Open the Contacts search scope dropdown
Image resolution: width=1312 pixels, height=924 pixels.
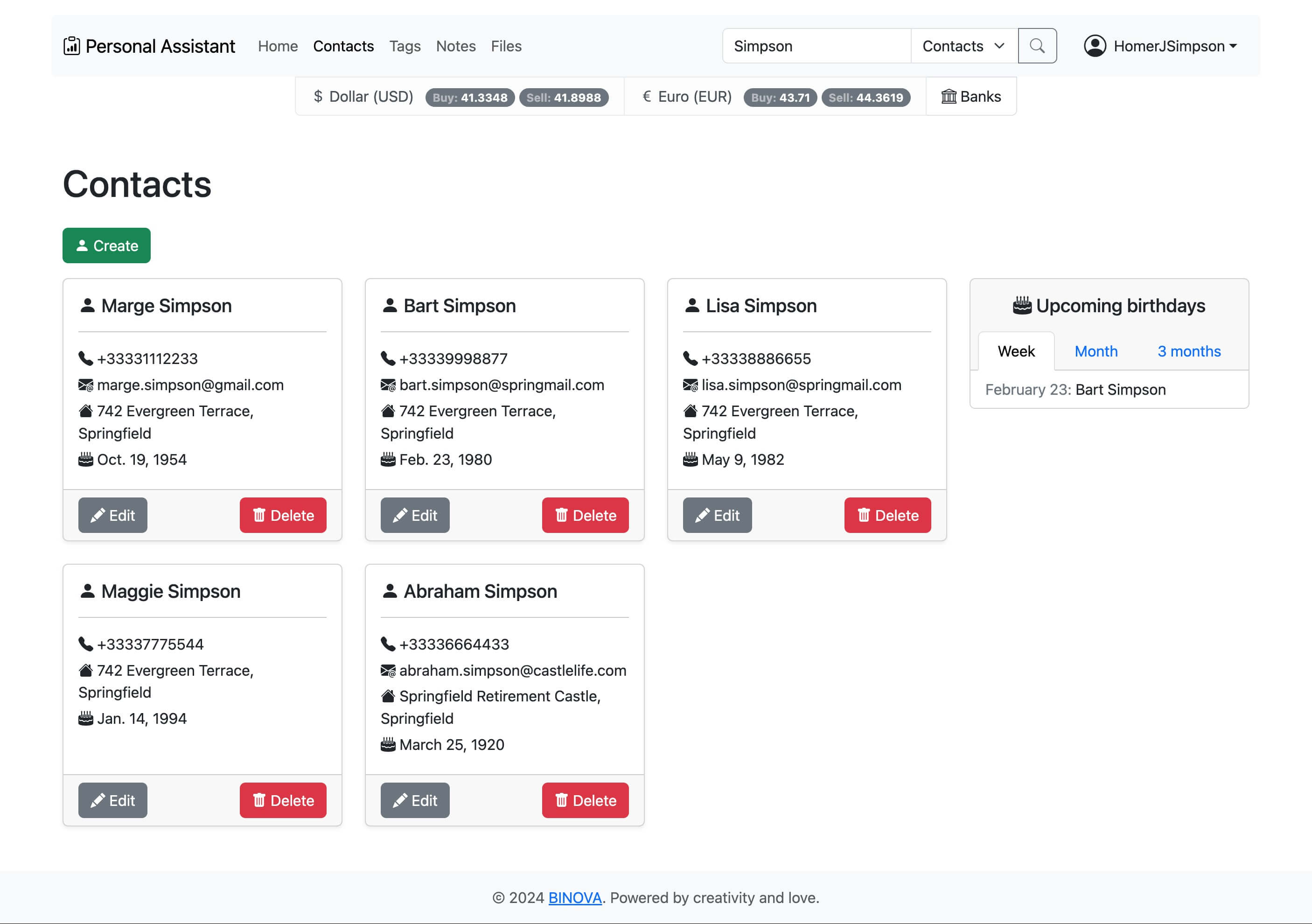click(964, 46)
